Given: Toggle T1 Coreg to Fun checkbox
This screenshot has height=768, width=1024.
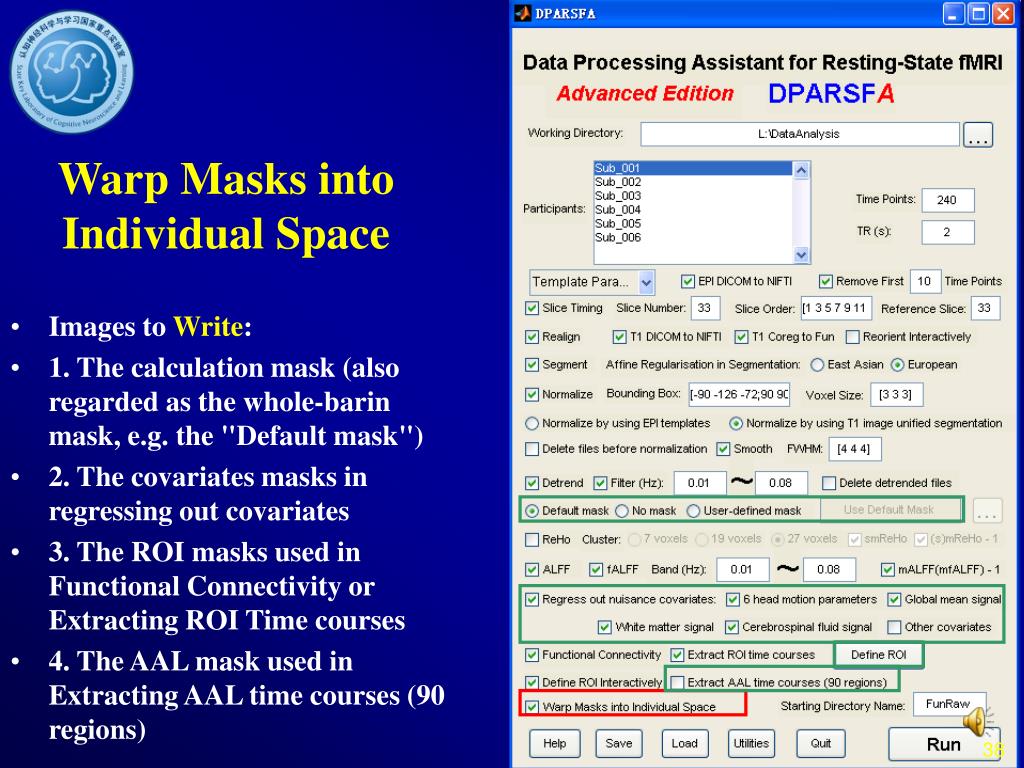Looking at the screenshot, I should (741, 337).
